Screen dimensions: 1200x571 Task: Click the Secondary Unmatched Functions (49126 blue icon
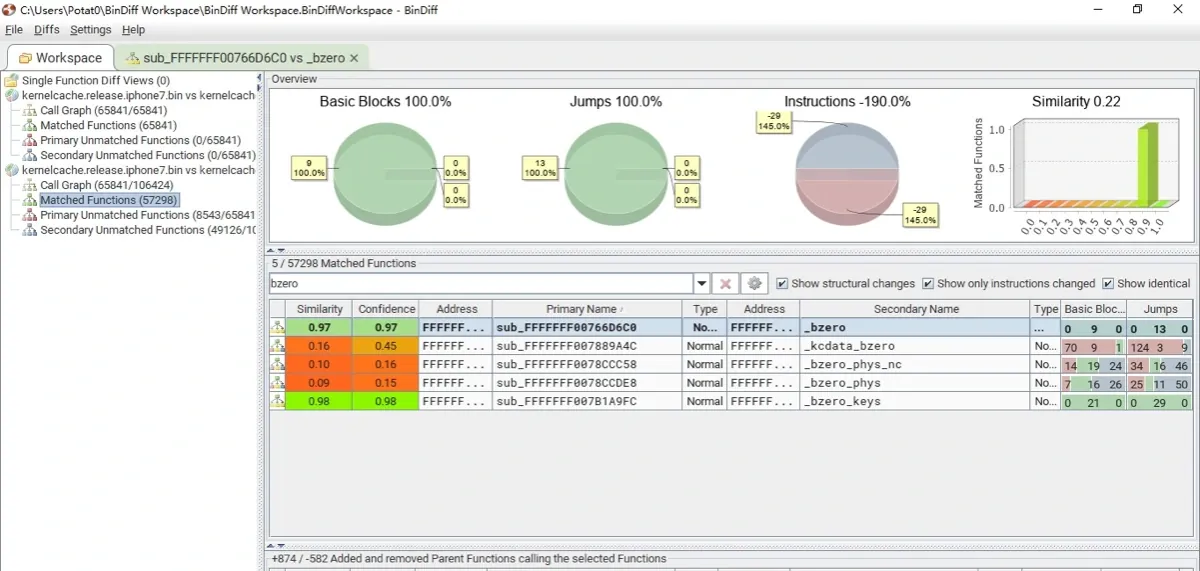click(30, 230)
